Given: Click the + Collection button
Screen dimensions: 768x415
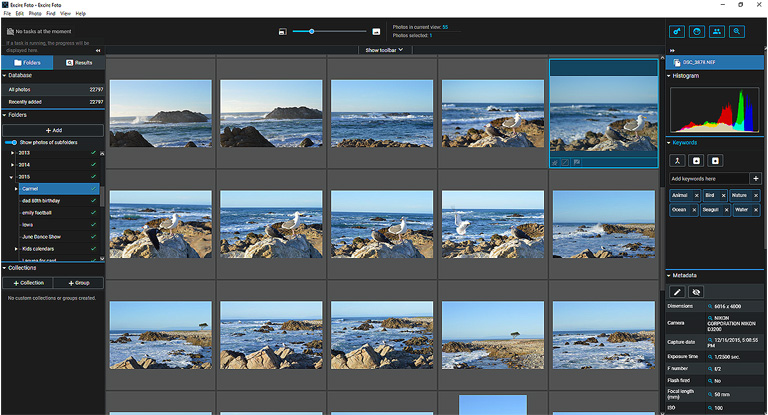Looking at the screenshot, I should pyautogui.click(x=28, y=283).
